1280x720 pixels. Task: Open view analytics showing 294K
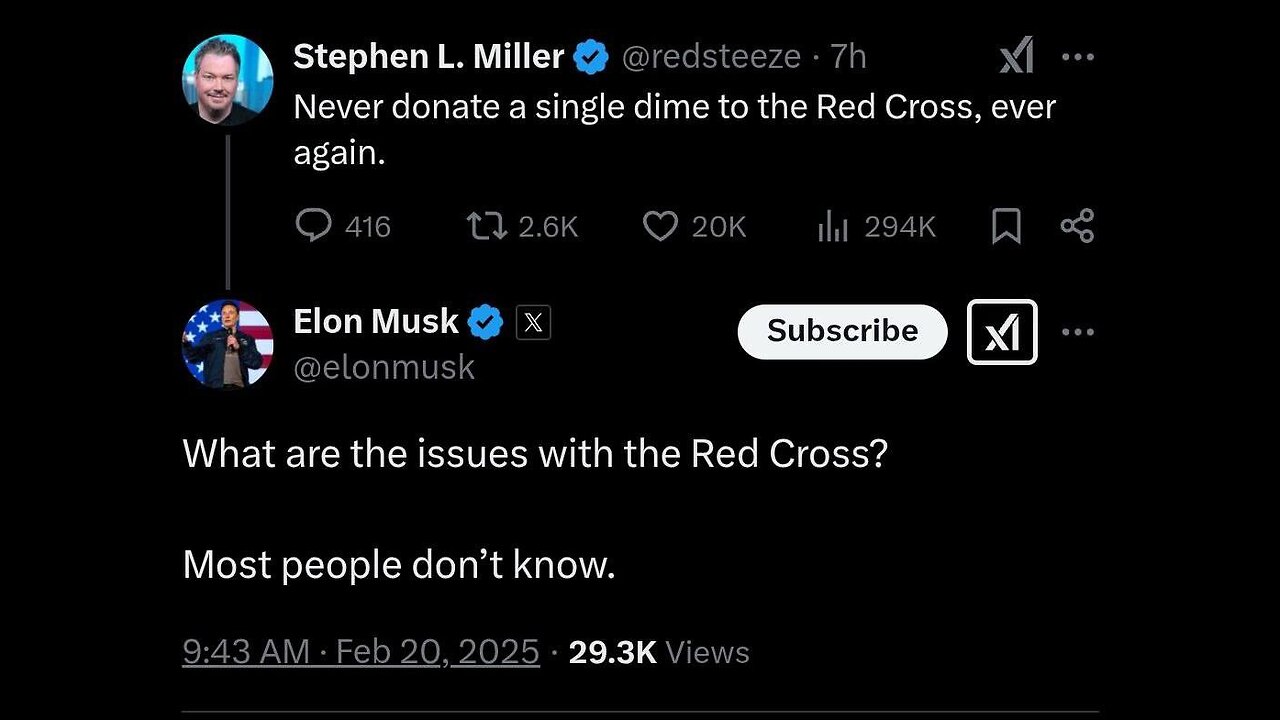click(x=832, y=228)
